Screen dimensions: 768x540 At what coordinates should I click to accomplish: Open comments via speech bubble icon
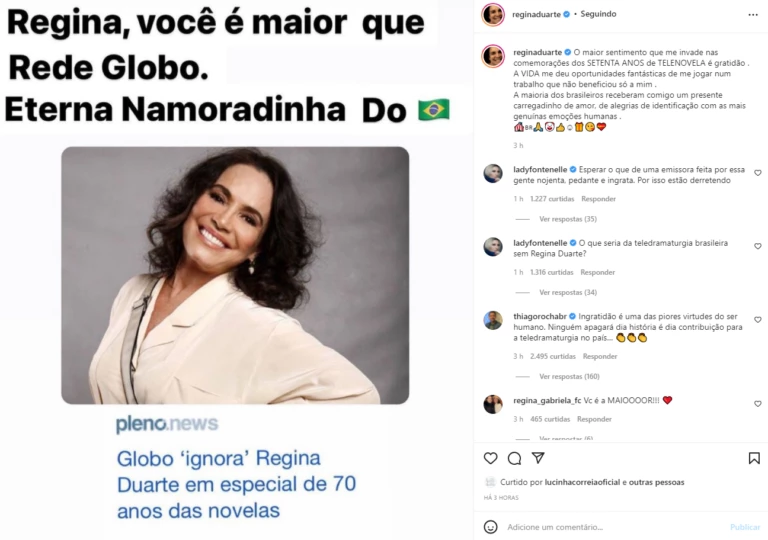point(514,458)
